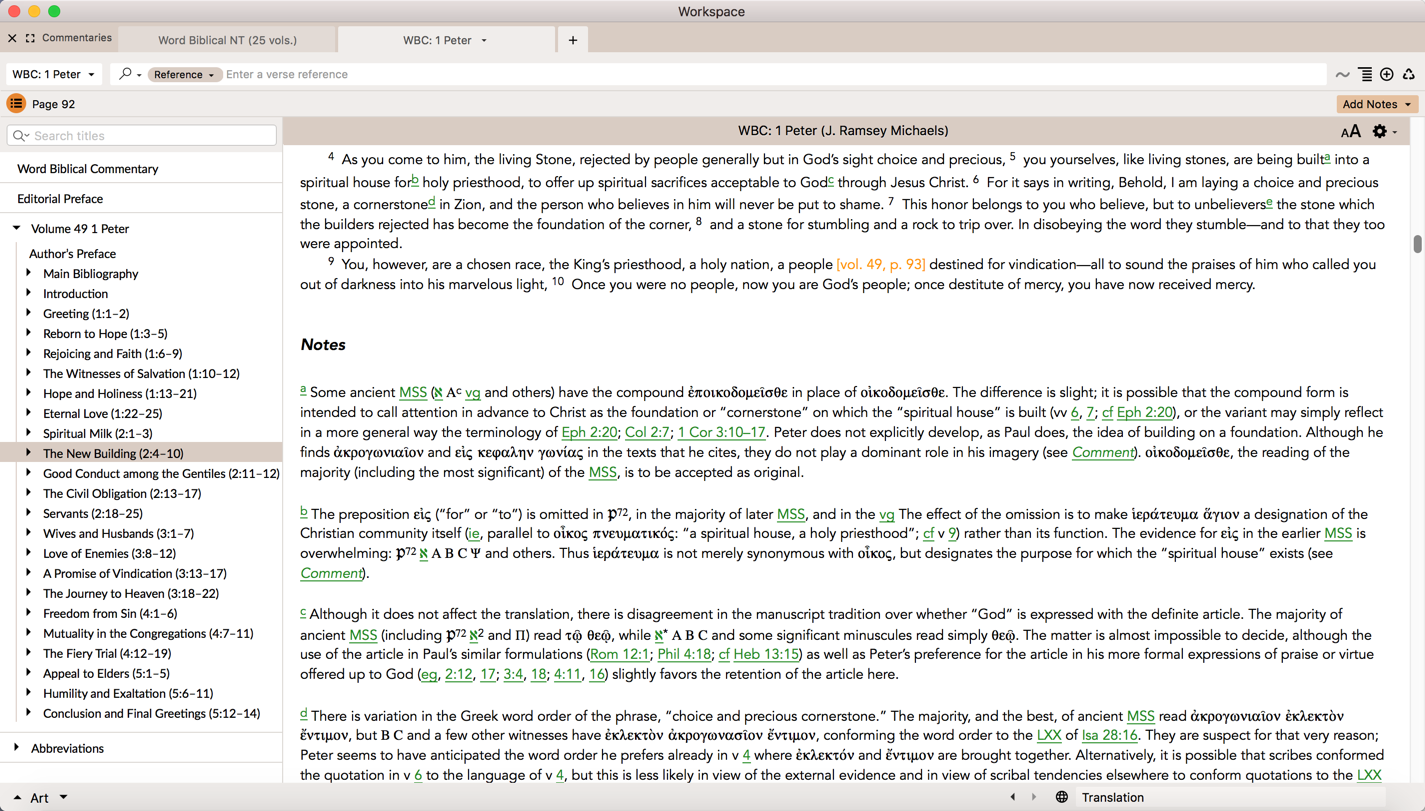This screenshot has height=811, width=1425.
Task: Click the recycle sync icon
Action: (1409, 74)
